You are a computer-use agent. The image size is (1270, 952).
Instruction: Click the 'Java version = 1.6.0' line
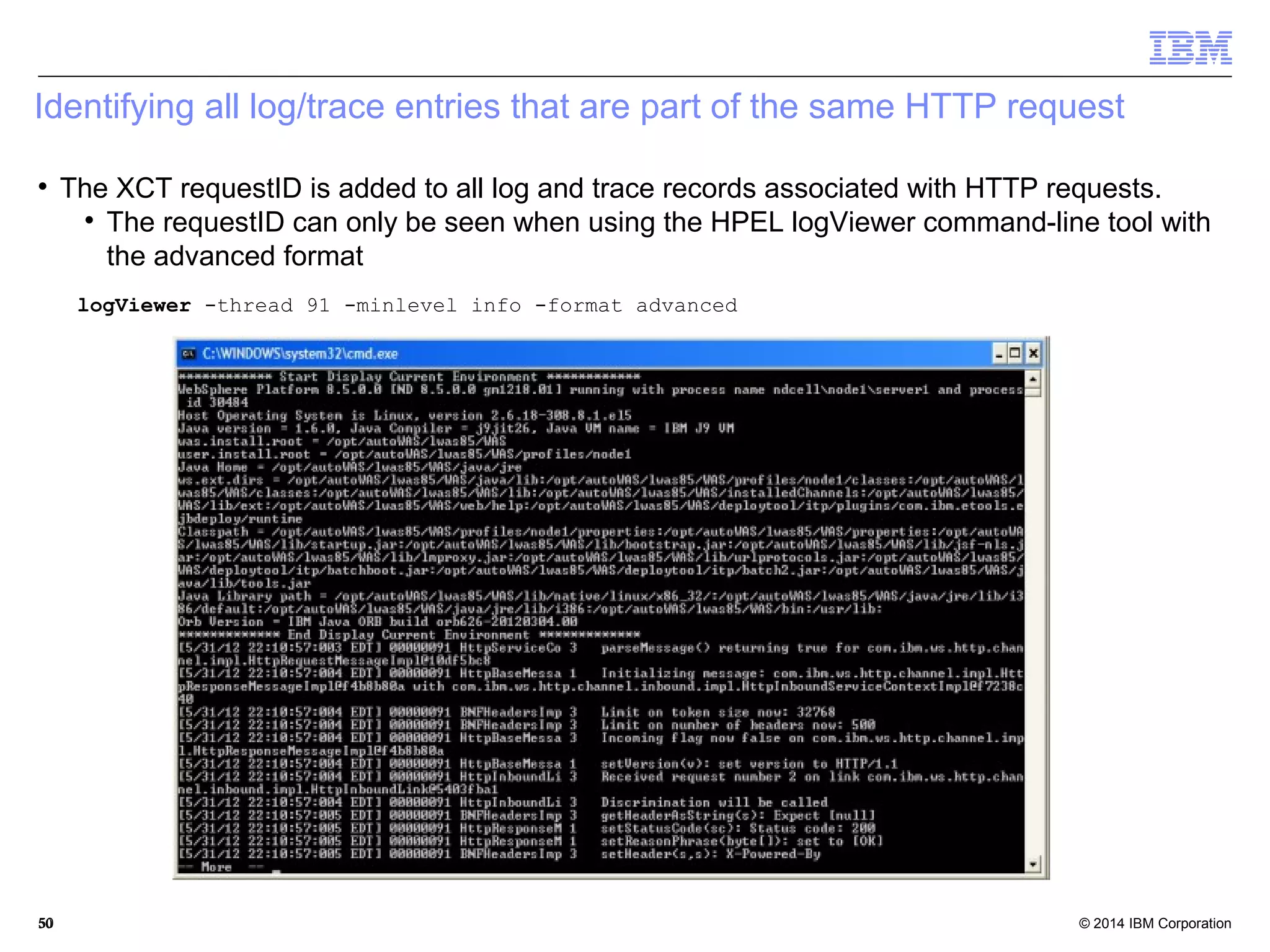click(x=456, y=428)
